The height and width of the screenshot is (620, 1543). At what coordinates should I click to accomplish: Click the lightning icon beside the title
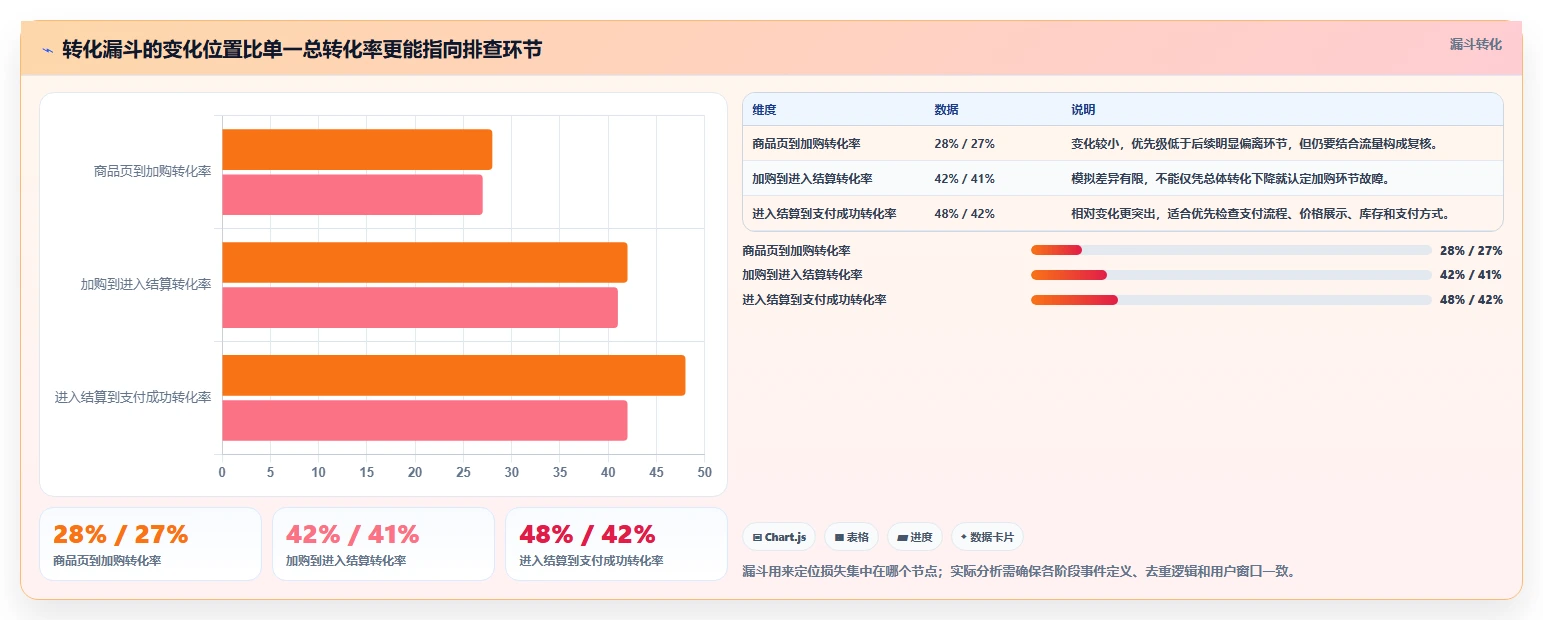click(47, 50)
